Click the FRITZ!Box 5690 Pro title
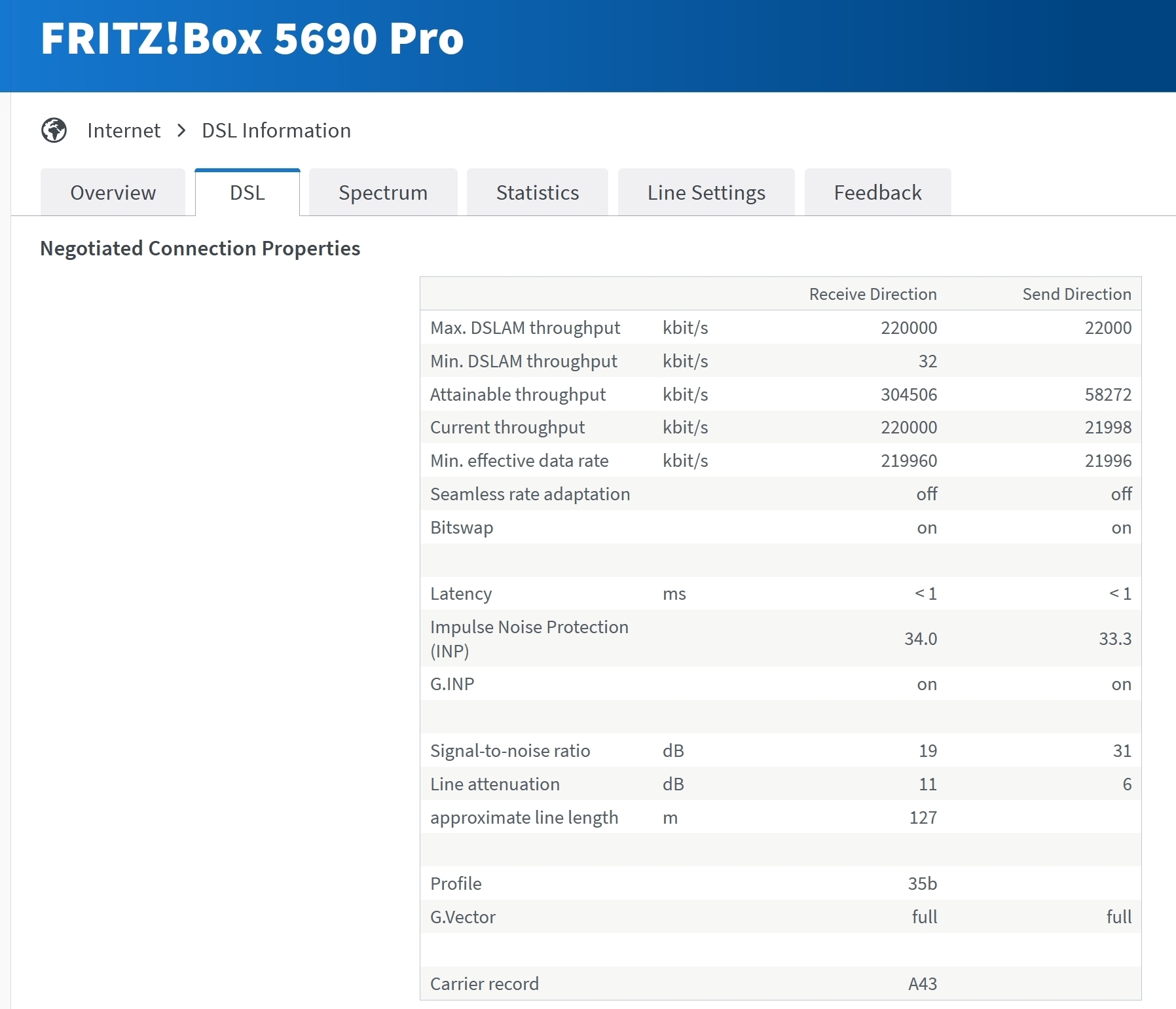The width and height of the screenshot is (1176, 1009). [x=252, y=38]
